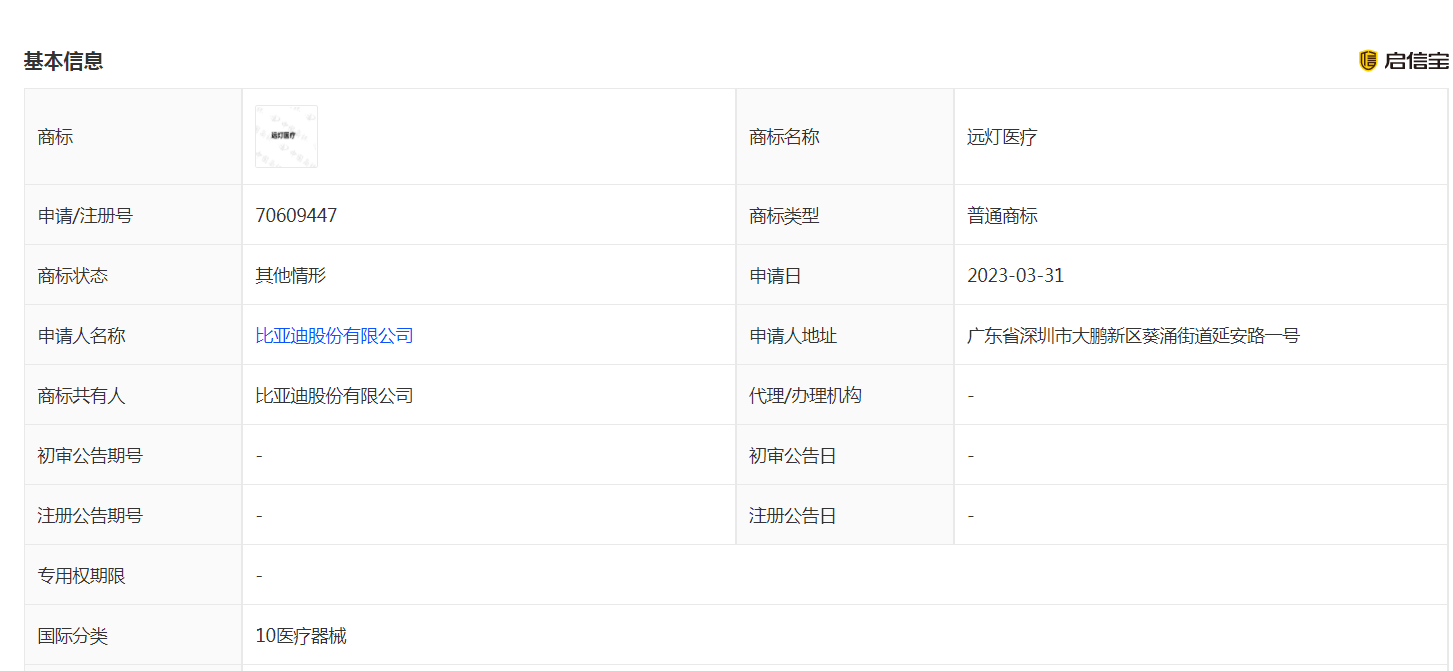
Task: Open the 比亚迪股份有限公司 applicant name link
Action: tap(334, 336)
